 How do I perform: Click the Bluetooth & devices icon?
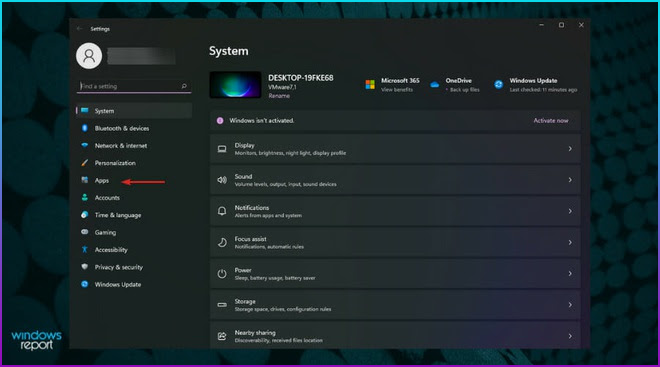[85, 128]
